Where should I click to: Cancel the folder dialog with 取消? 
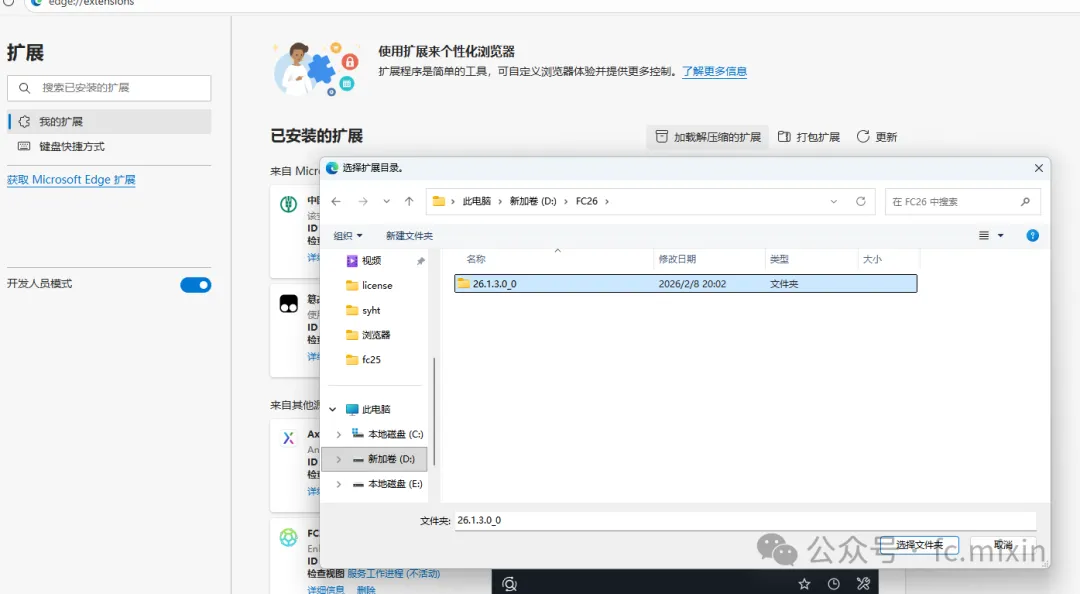click(1003, 545)
